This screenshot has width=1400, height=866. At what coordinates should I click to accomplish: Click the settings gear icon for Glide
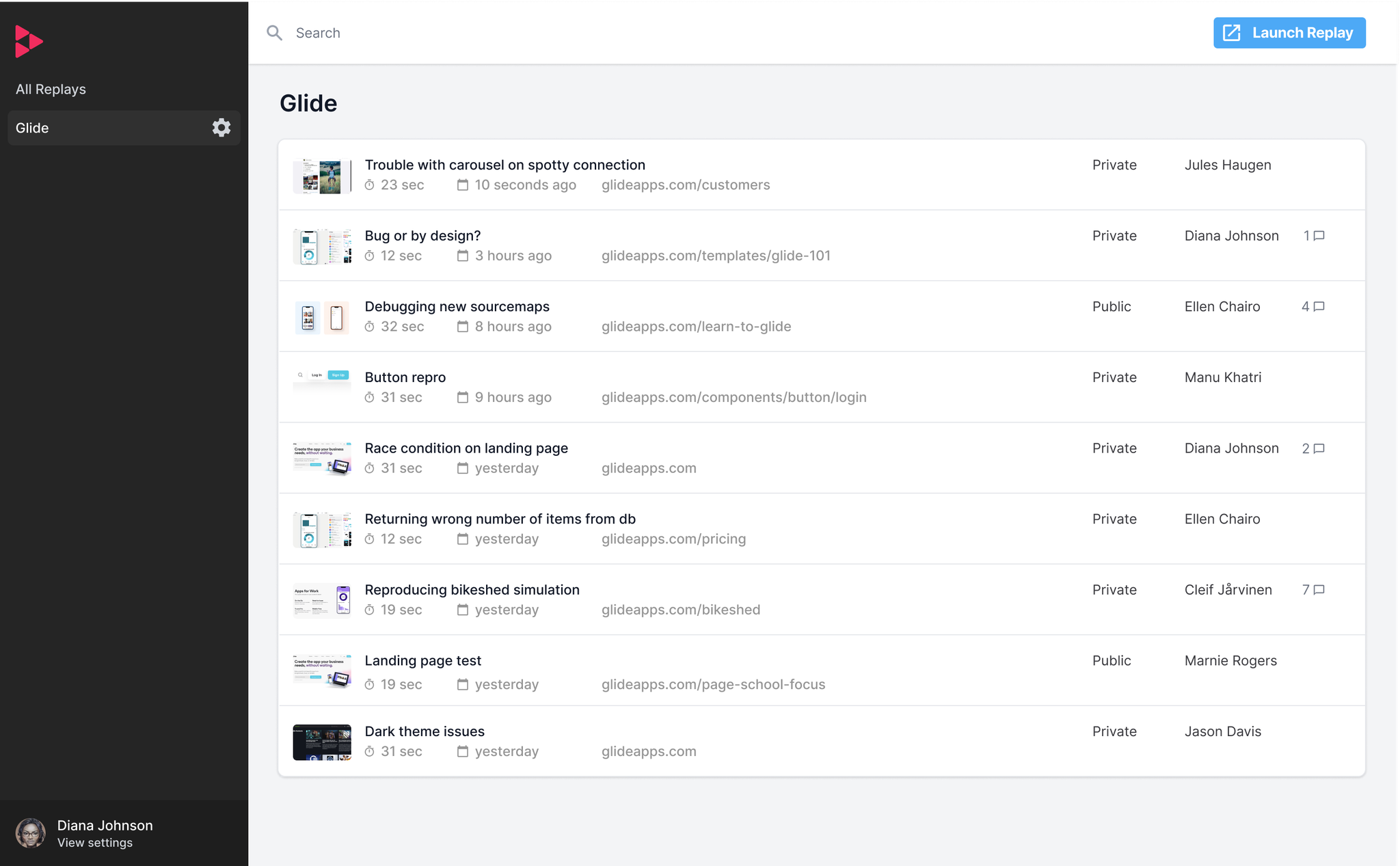pyautogui.click(x=221, y=127)
